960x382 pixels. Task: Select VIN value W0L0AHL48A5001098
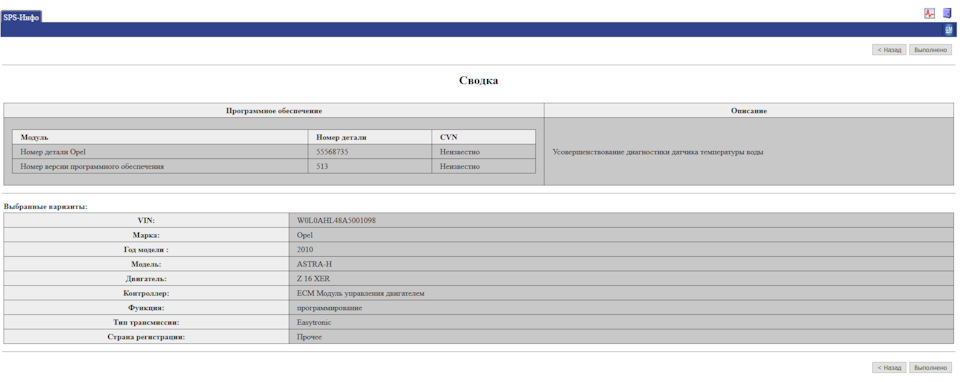coord(336,220)
